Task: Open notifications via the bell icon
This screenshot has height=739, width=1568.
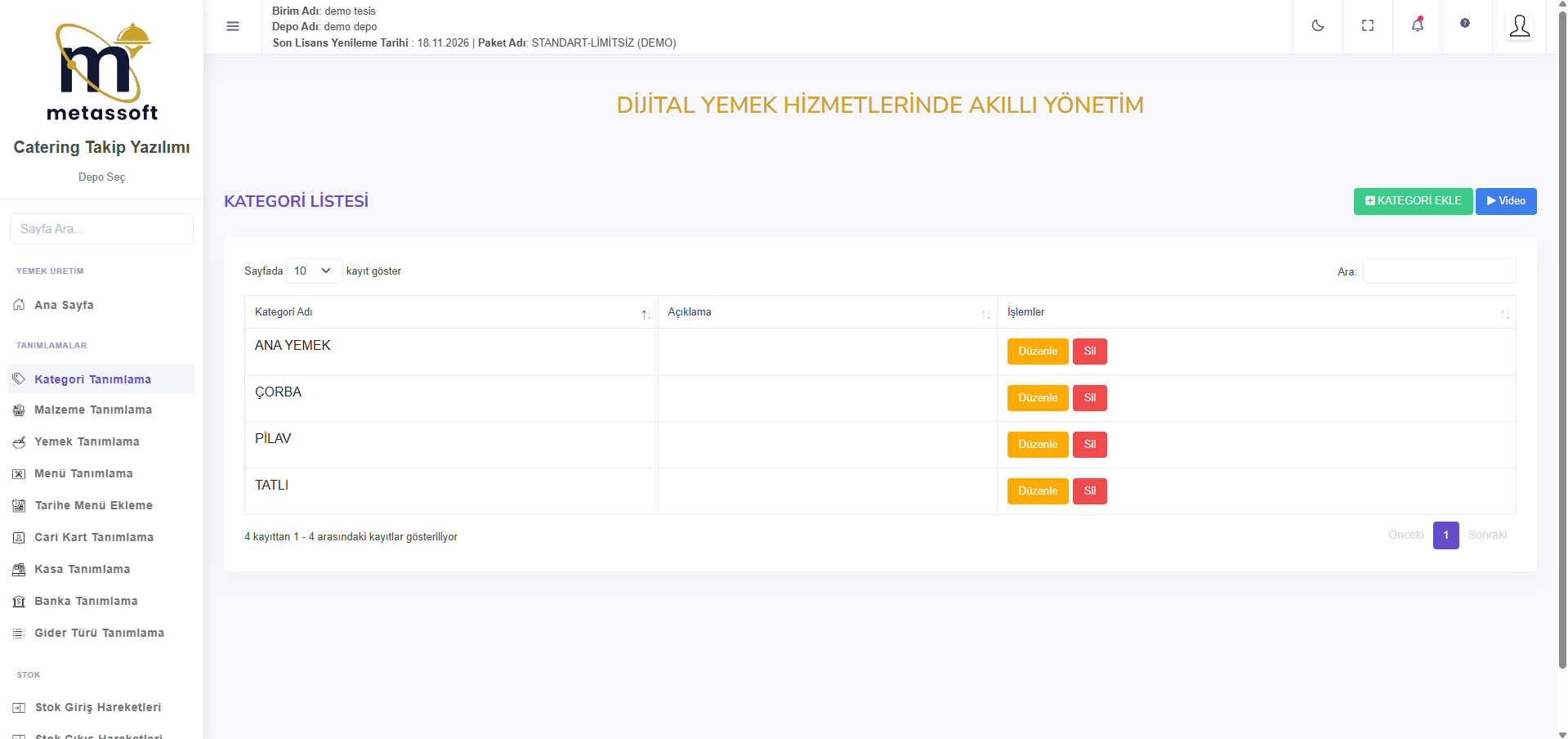Action: [x=1417, y=25]
